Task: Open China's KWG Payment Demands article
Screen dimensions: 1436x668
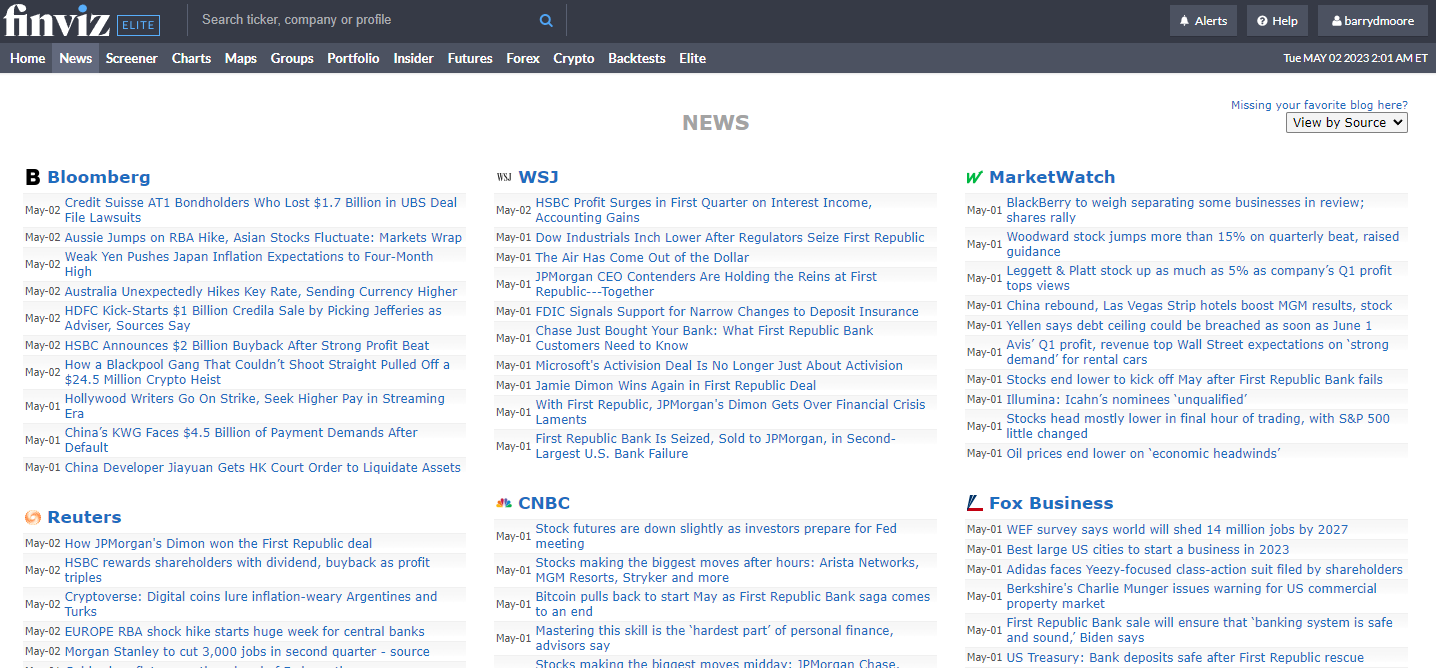Action: coord(242,440)
